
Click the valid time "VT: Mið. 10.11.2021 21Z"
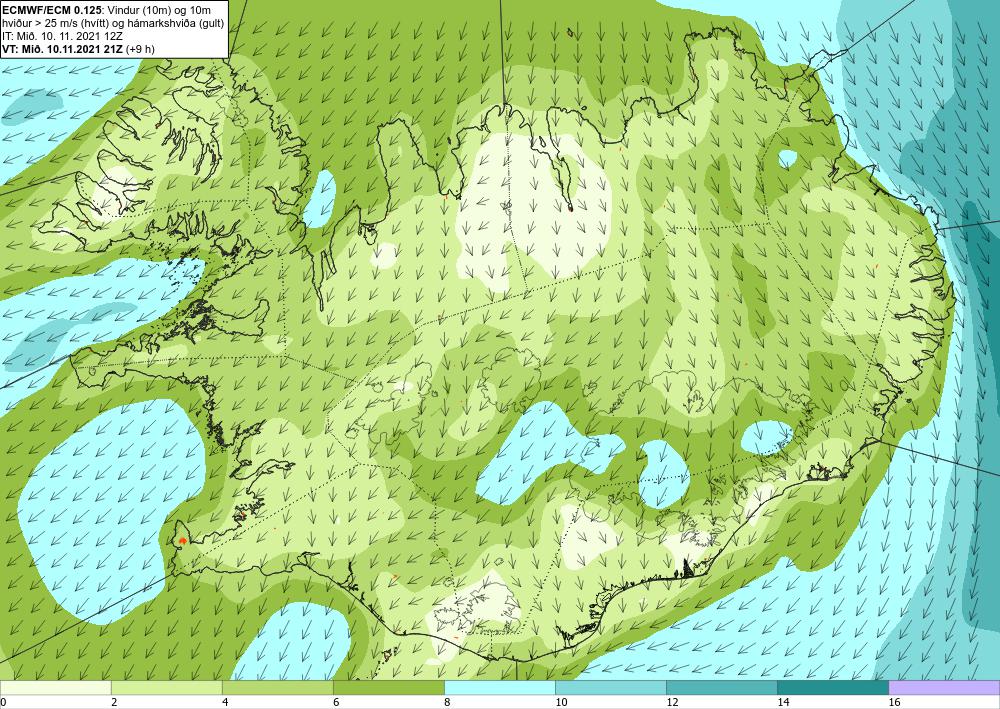pos(62,48)
